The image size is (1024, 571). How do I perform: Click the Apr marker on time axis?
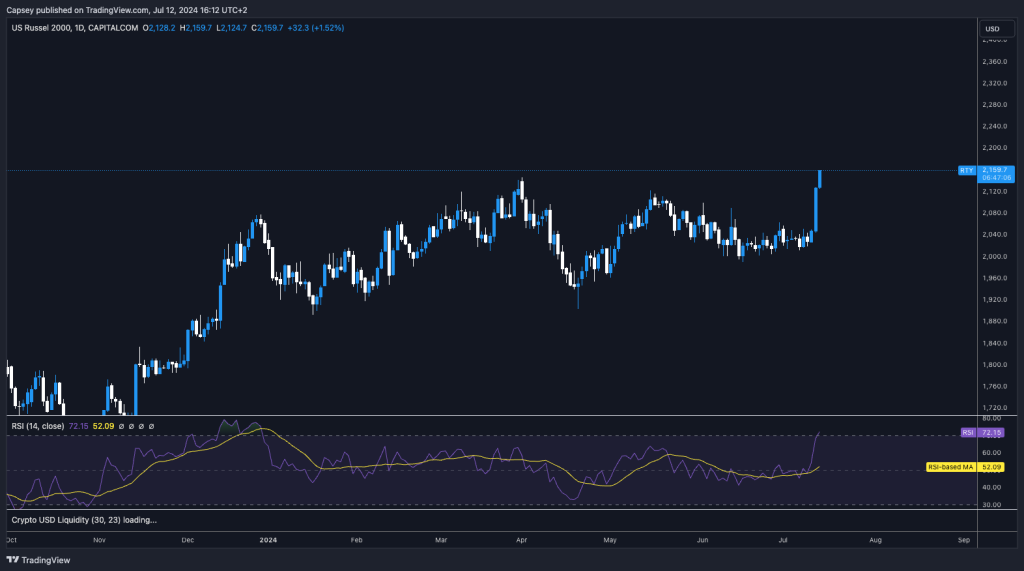point(521,539)
